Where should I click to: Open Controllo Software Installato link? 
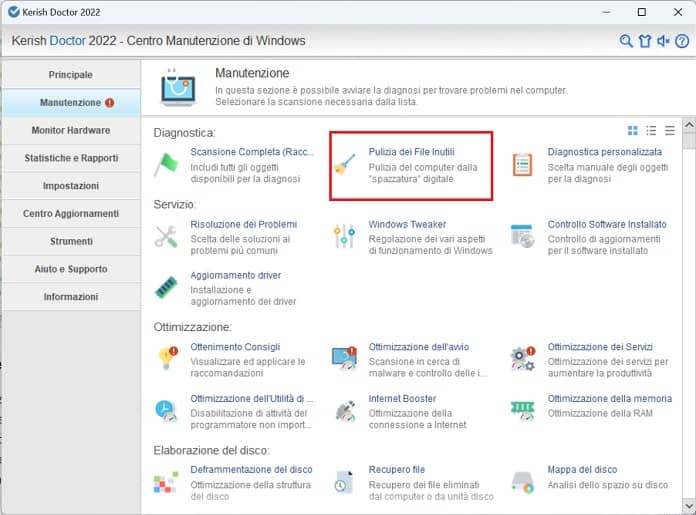tap(607, 224)
